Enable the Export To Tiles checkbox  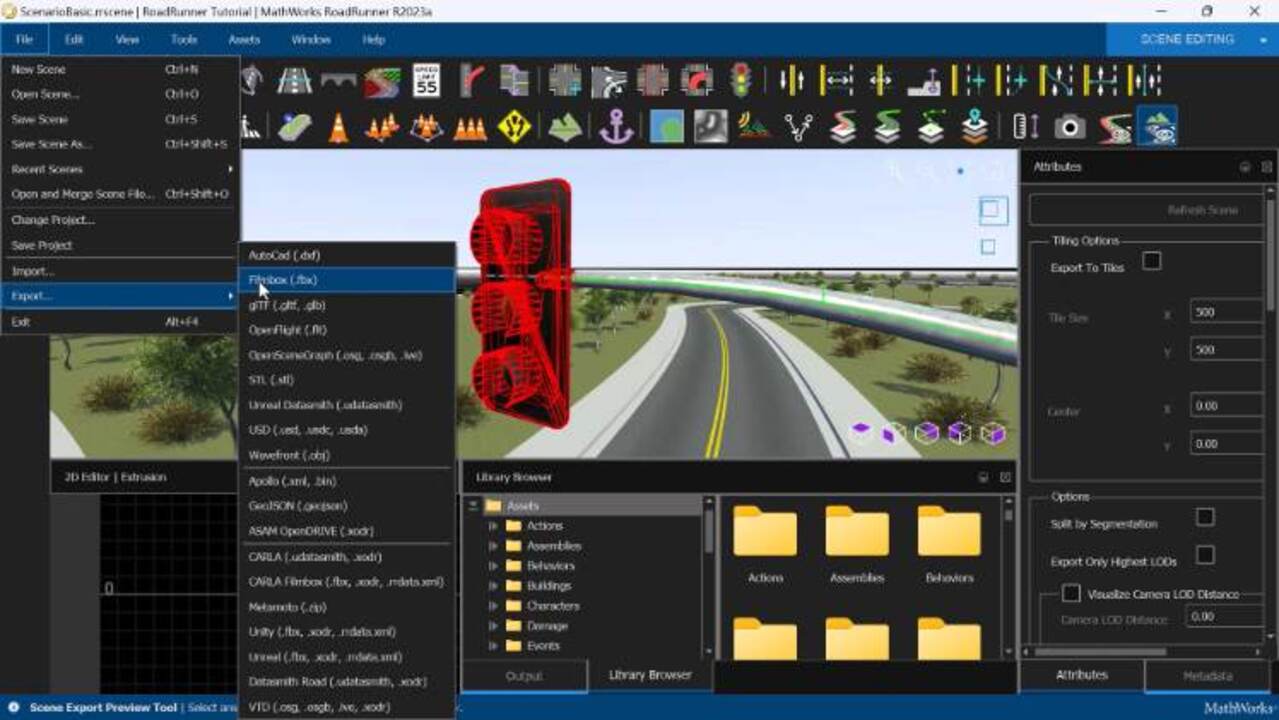(x=1152, y=261)
